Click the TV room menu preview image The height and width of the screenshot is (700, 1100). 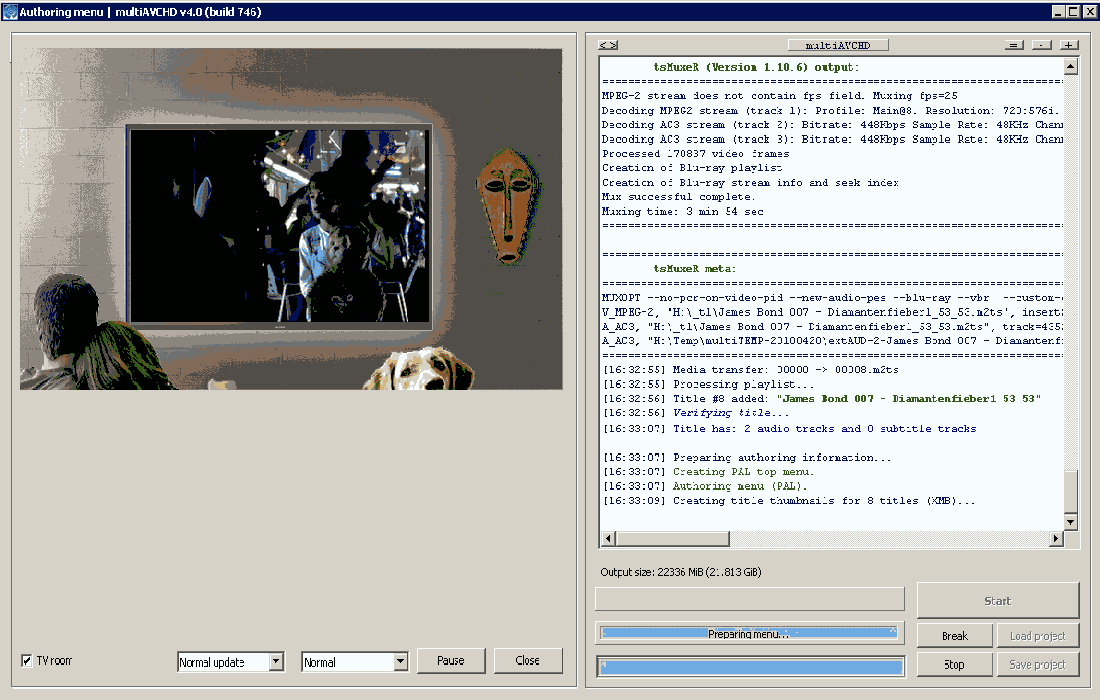291,218
